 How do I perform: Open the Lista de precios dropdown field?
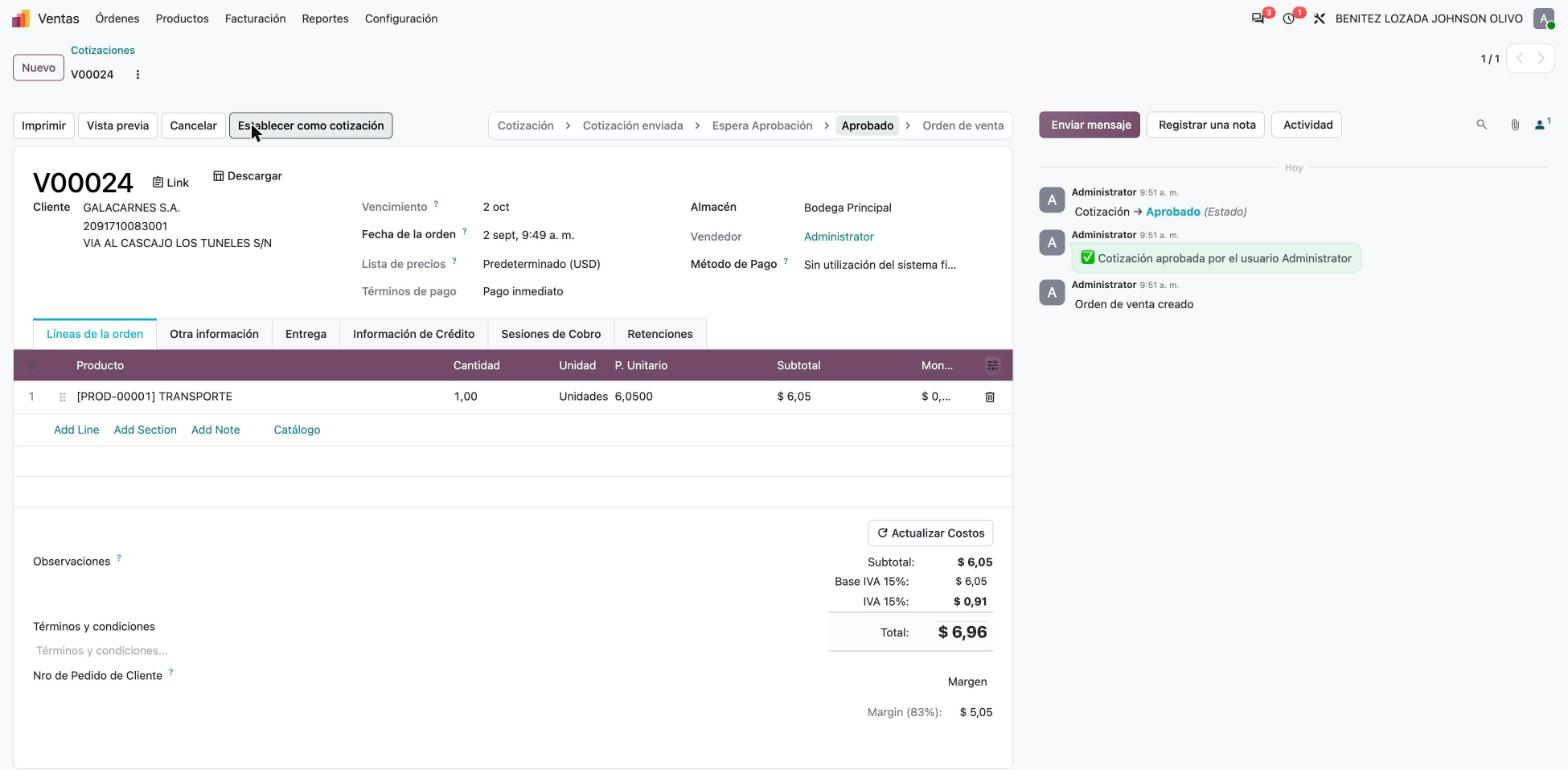click(x=576, y=264)
